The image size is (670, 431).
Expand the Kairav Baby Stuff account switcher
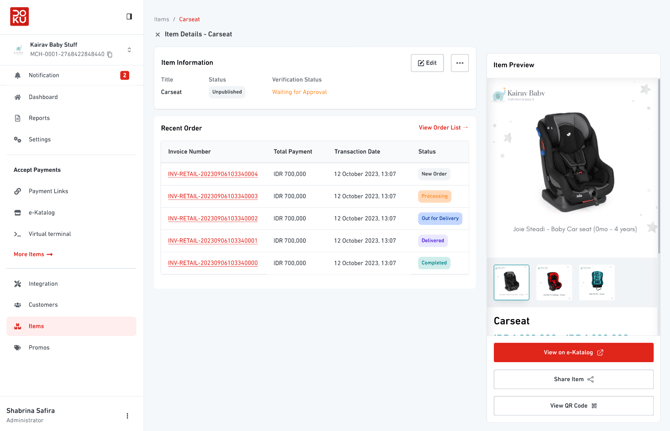[x=129, y=50]
